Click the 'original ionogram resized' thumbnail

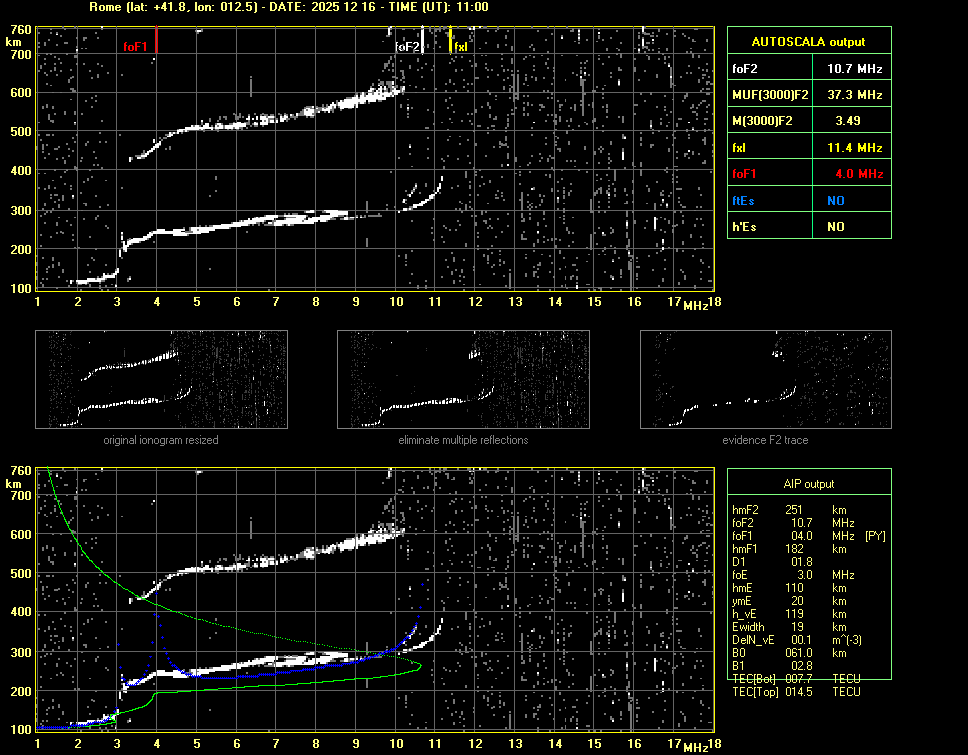pyautogui.click(x=161, y=379)
